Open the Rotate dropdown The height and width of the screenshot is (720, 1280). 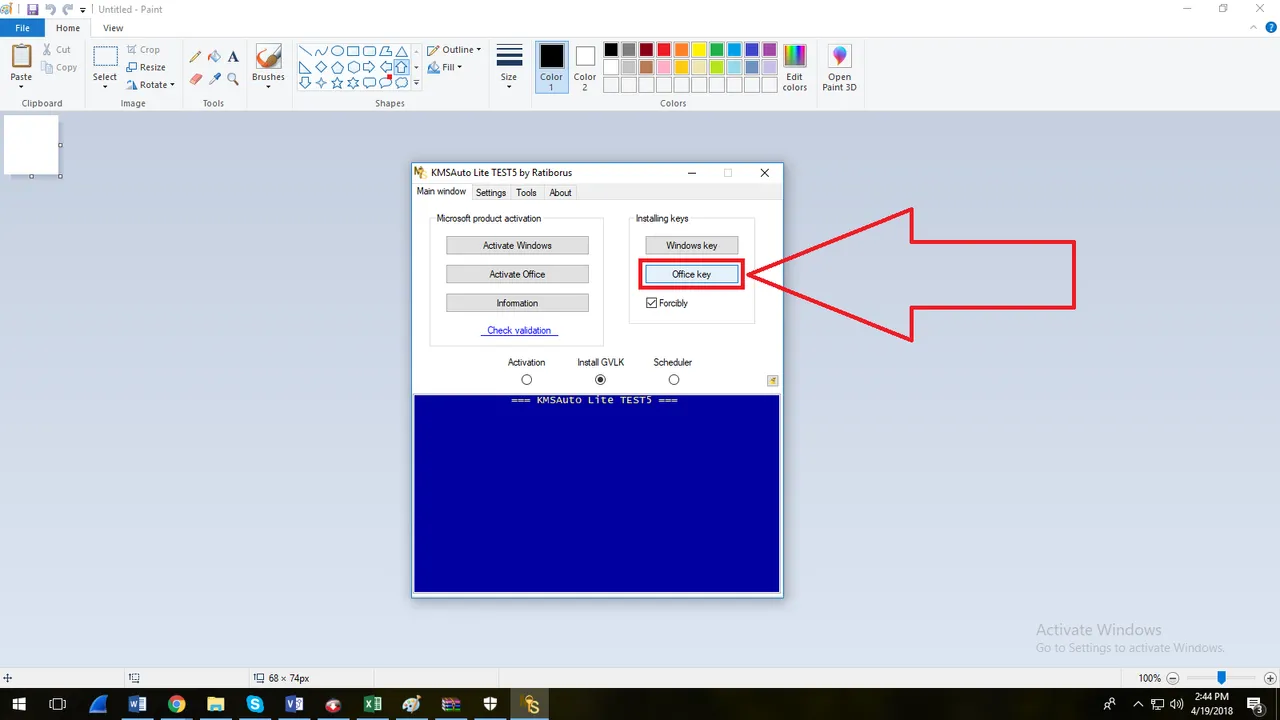coord(151,85)
